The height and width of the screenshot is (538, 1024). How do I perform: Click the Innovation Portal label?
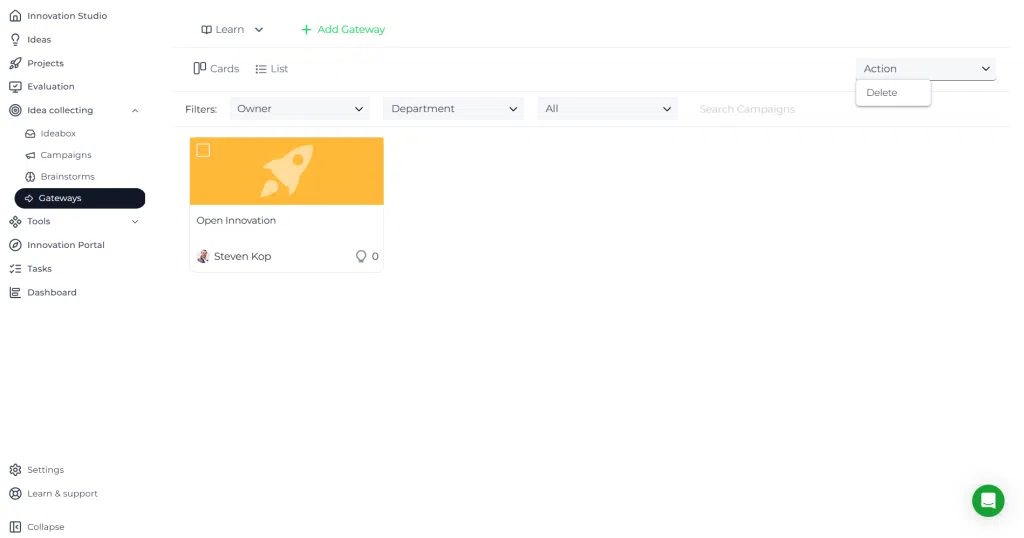tap(66, 245)
